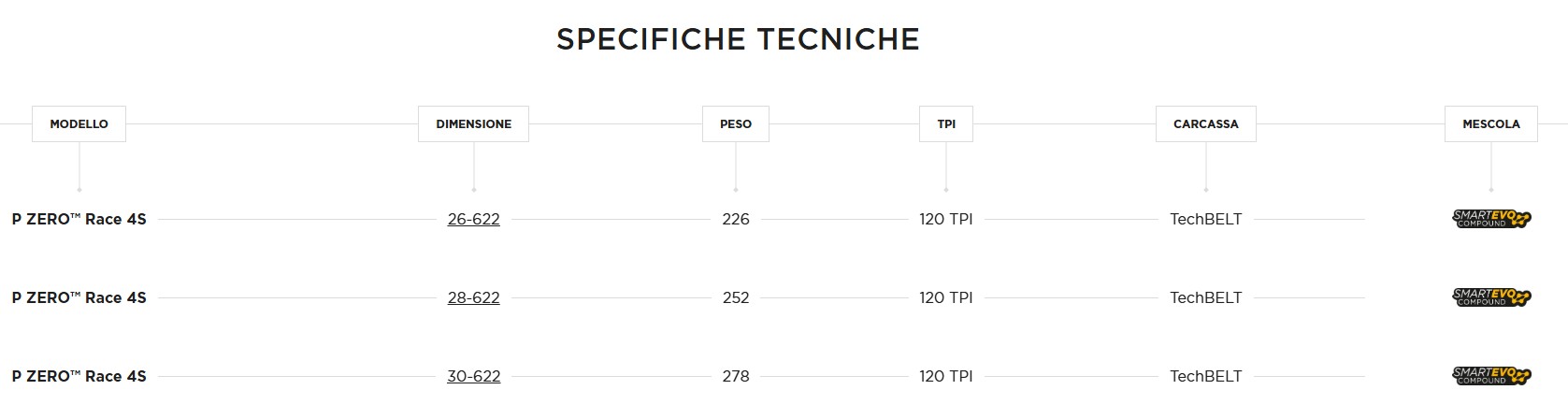This screenshot has height=419, width=1568.
Task: Click the Specifiche Tecniche heading
Action: click(x=738, y=39)
